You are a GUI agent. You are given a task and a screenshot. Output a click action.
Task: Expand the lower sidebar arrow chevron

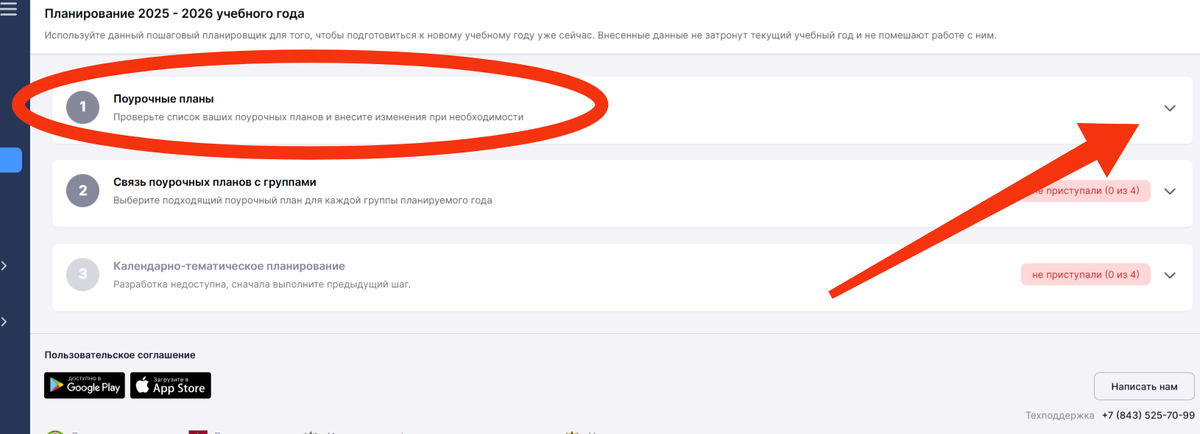(5, 322)
